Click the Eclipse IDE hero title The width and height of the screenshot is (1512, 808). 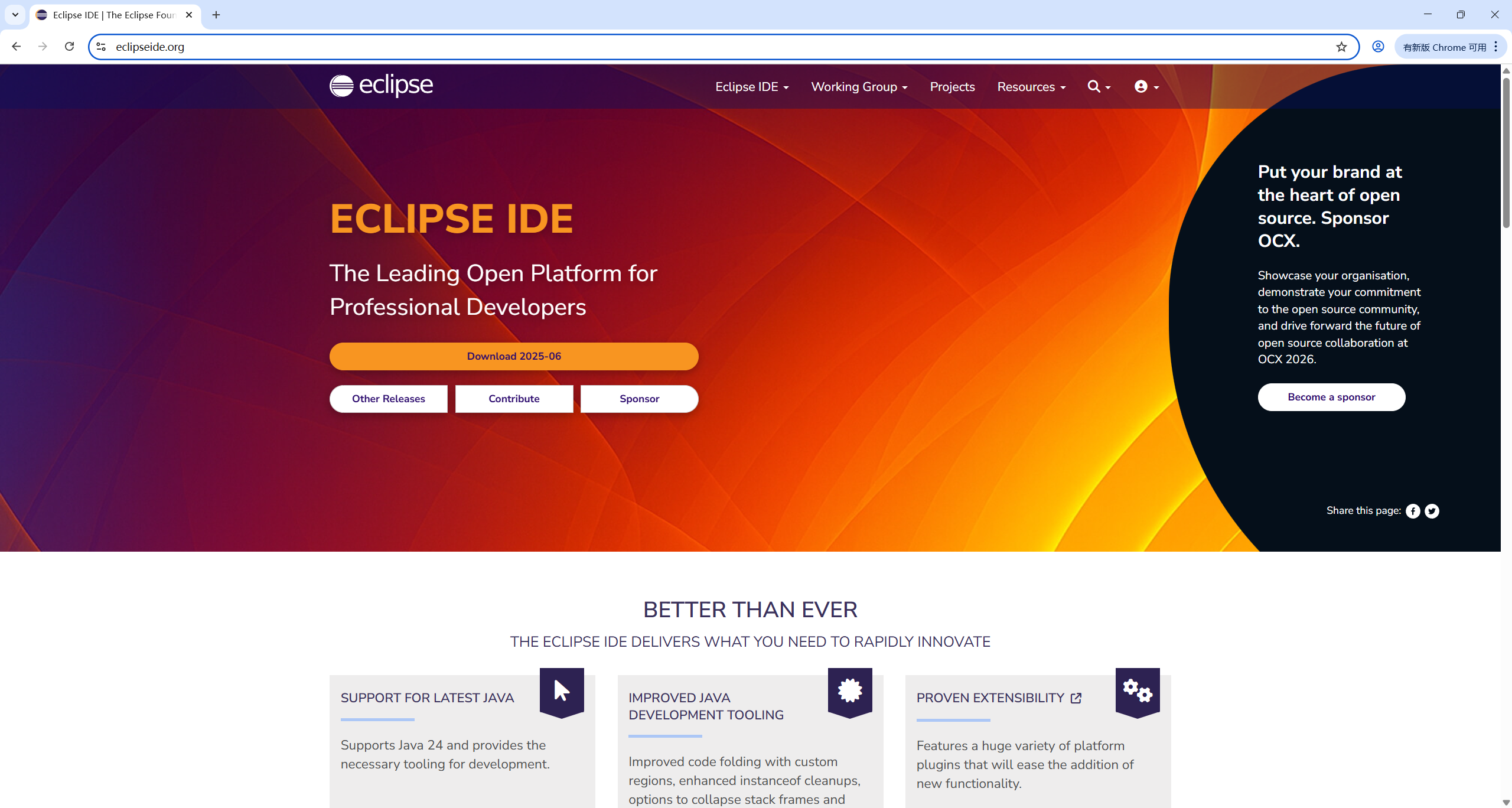[451, 219]
